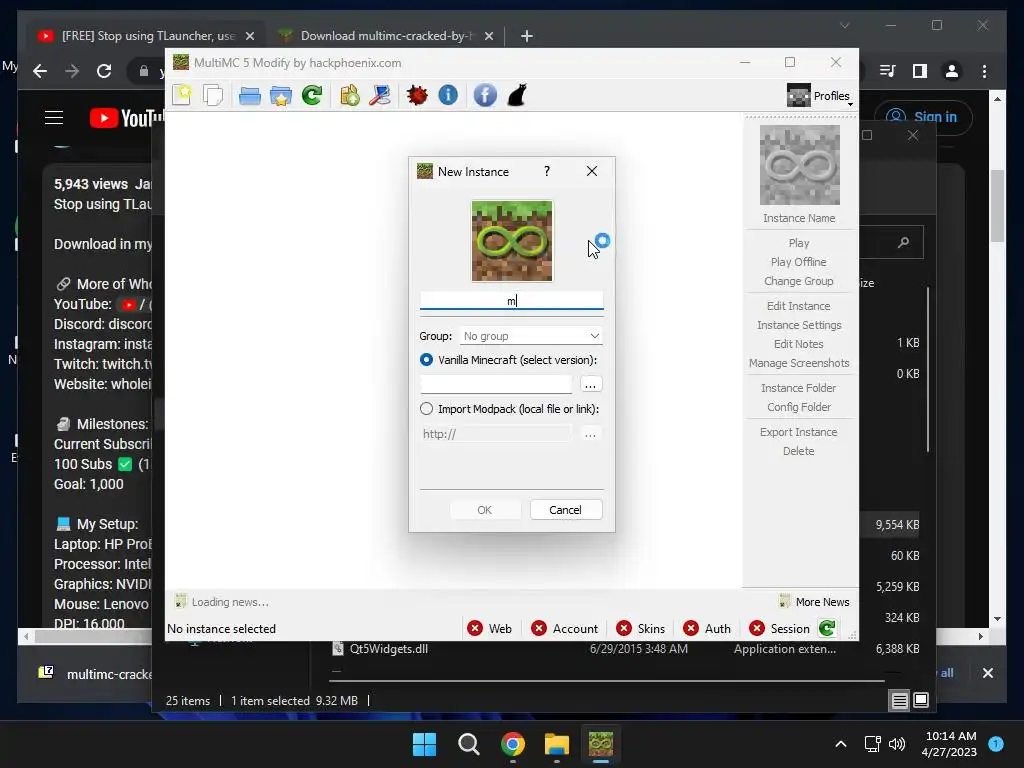Image resolution: width=1024 pixels, height=768 pixels.
Task: Open the blue About info icon
Action: (448, 95)
